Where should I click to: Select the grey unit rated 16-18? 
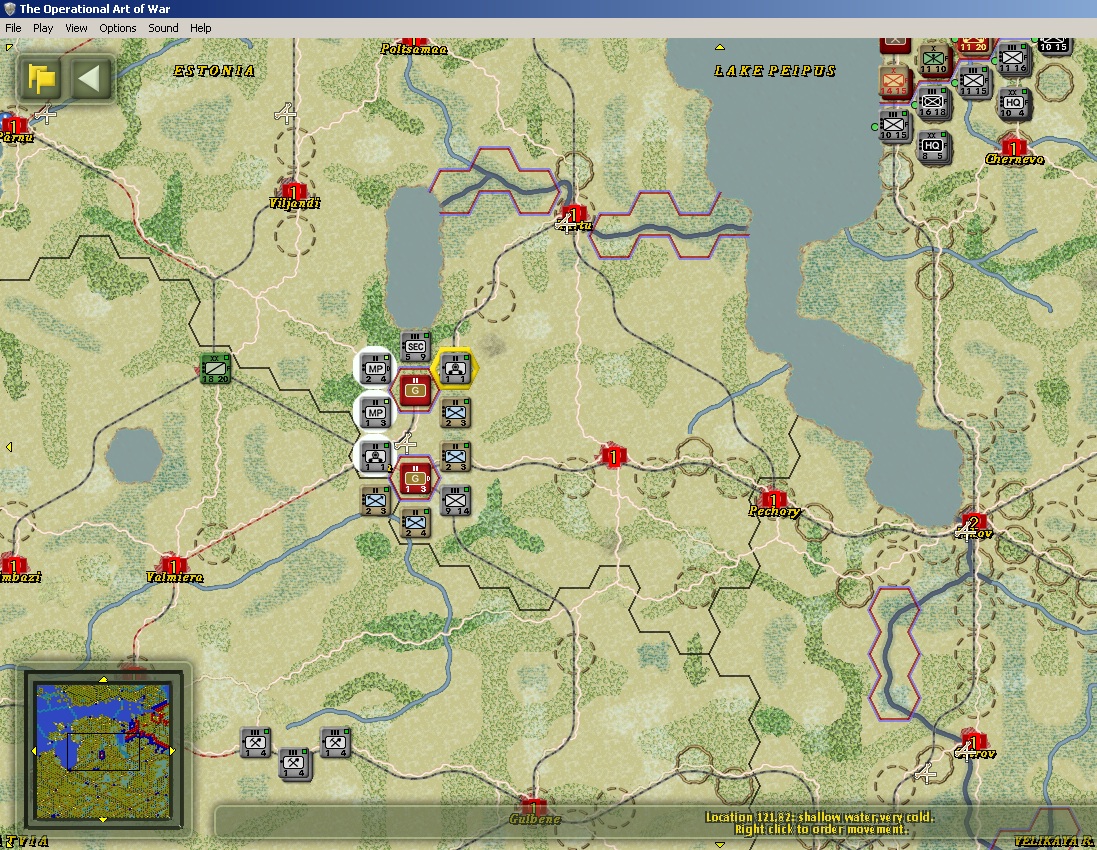(934, 103)
